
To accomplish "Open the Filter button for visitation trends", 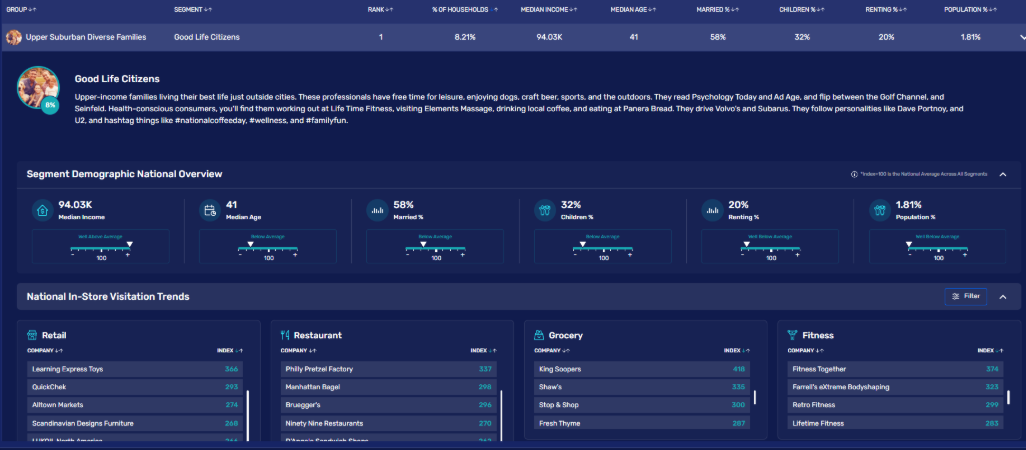I will pos(966,296).
